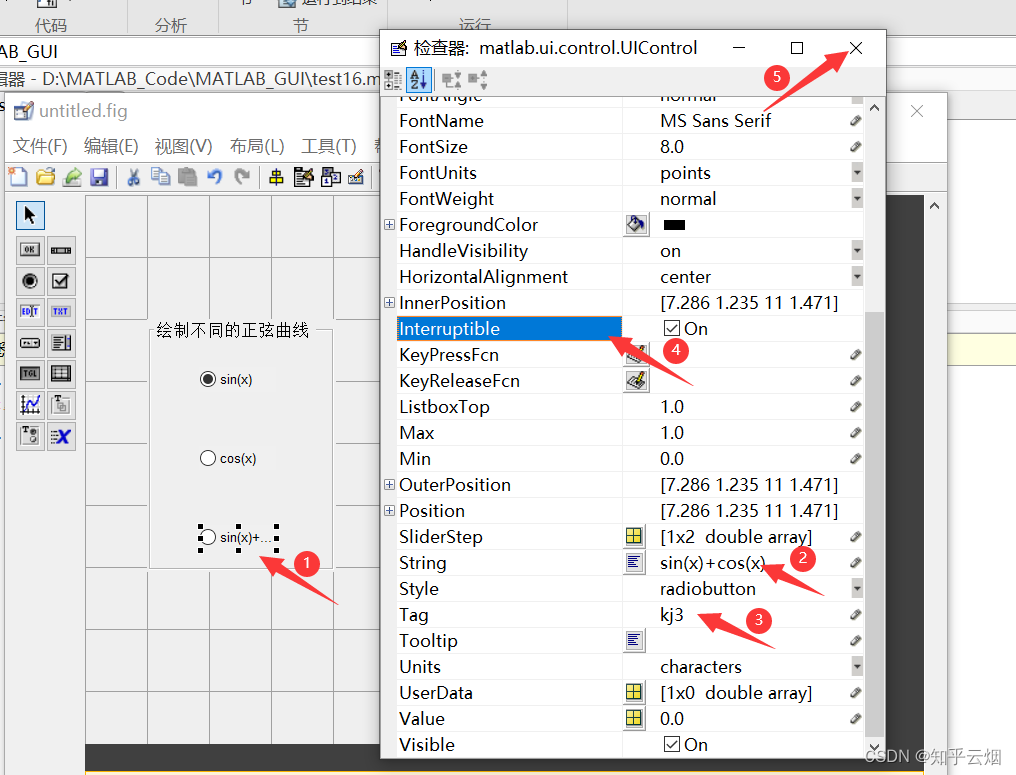This screenshot has width=1016, height=775.
Task: Choose the Toggle Button (TGL) palette tool
Action: tap(30, 374)
